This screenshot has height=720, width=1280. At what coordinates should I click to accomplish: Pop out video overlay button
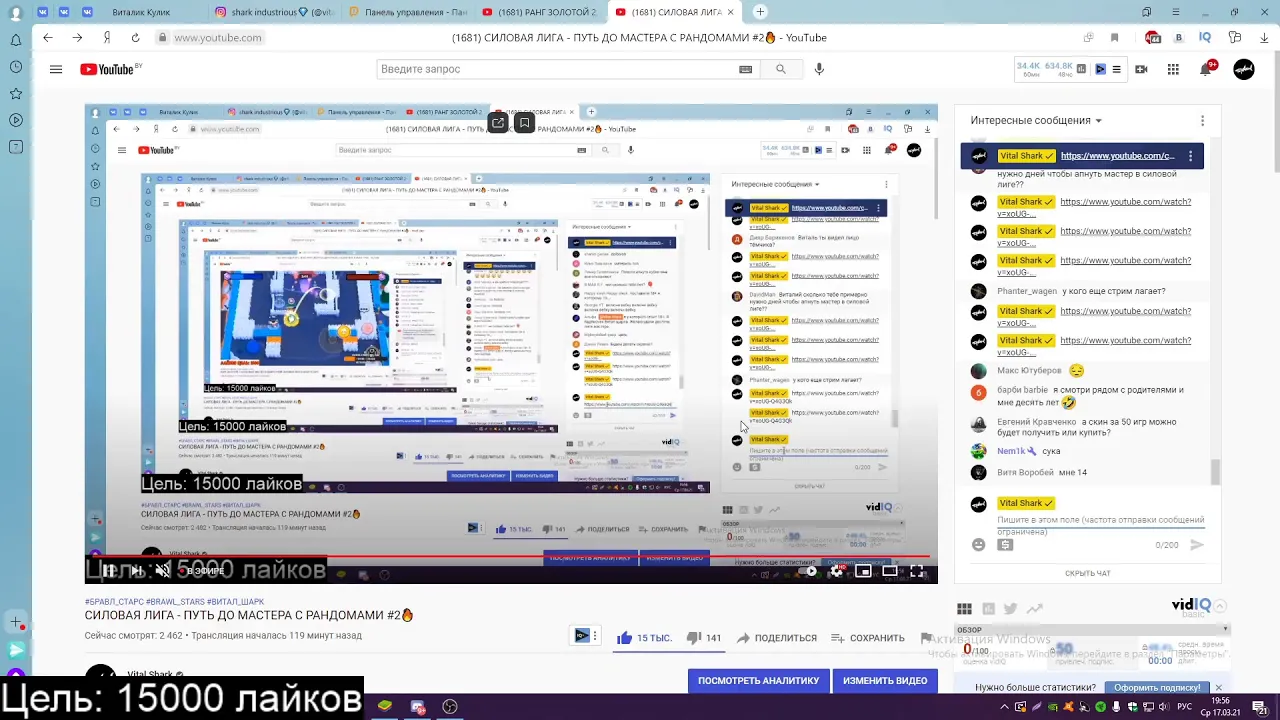498,123
